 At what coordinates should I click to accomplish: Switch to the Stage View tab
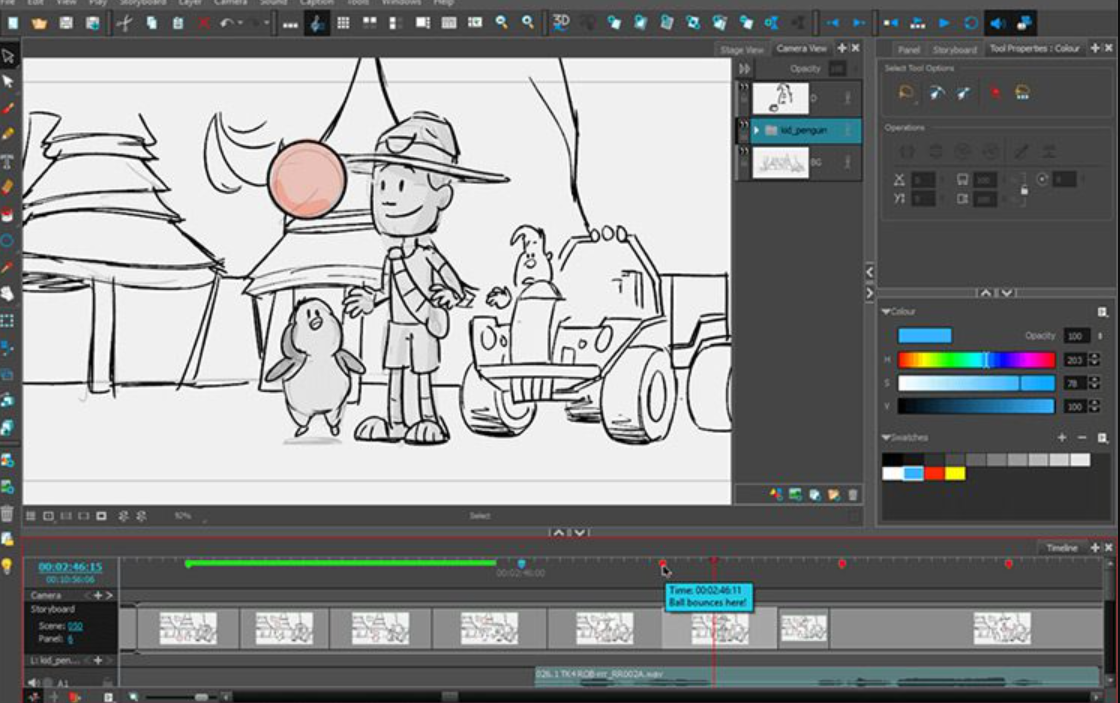[742, 49]
